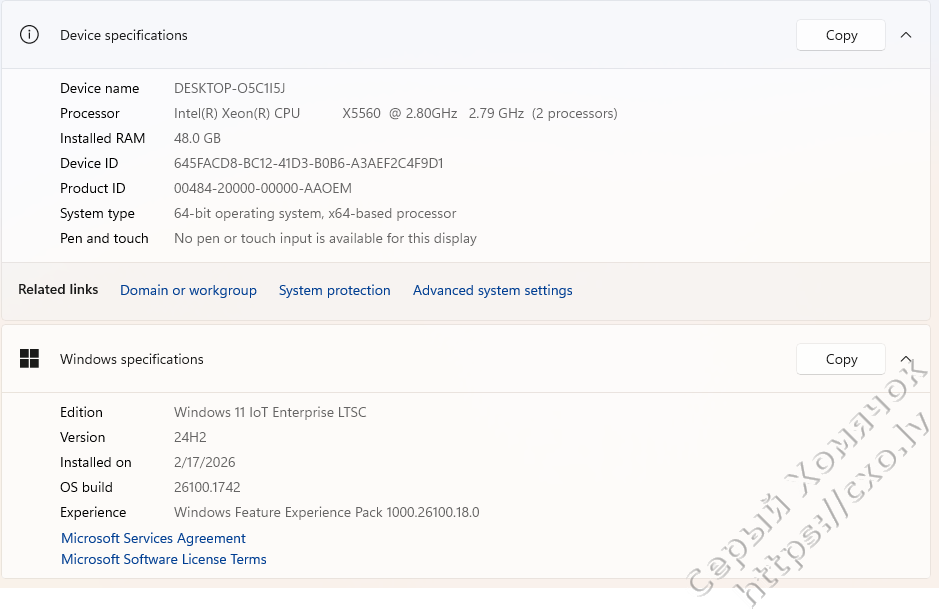Collapse the Windows specifications section chevron

(906, 359)
